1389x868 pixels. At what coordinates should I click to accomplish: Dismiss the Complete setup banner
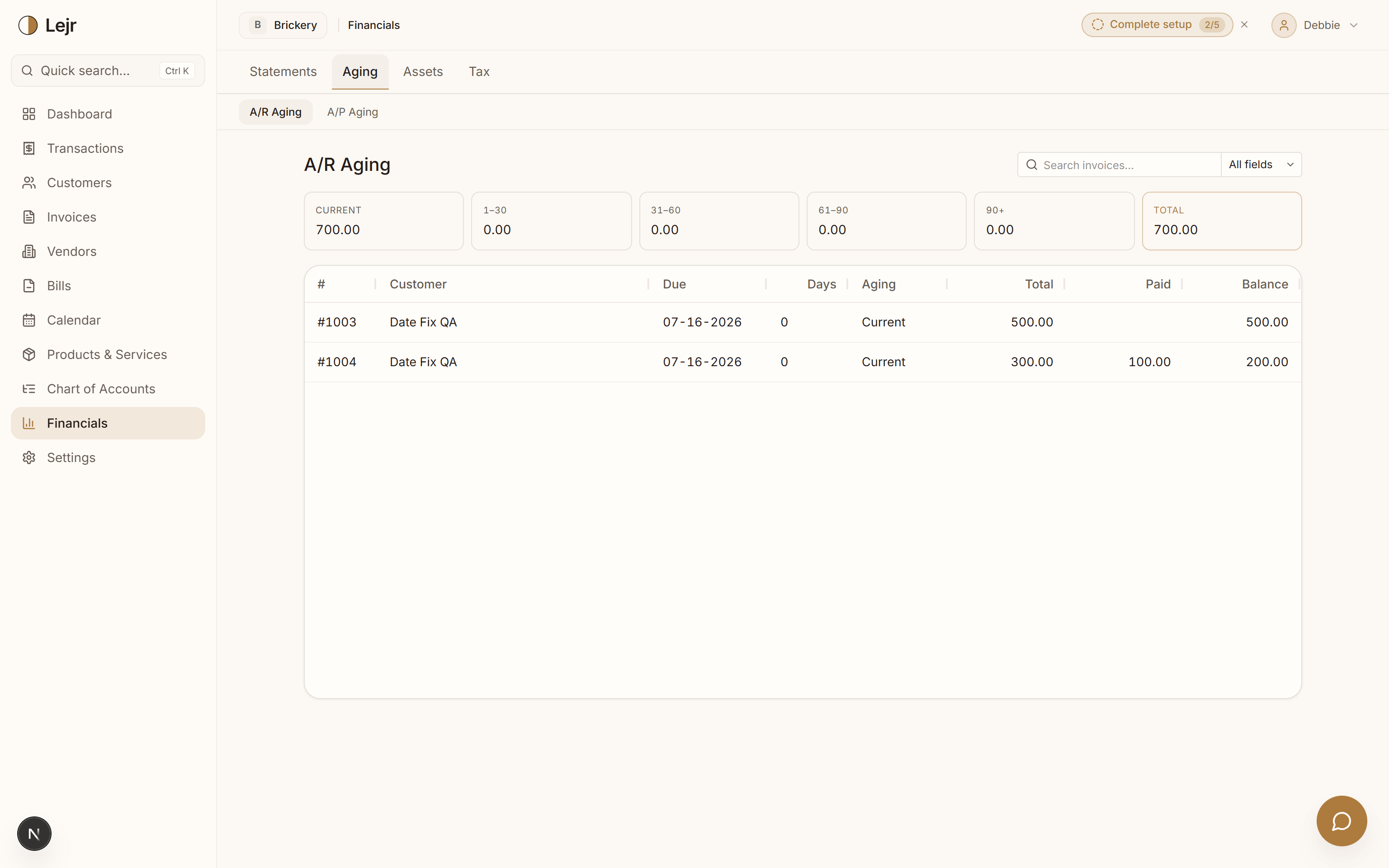tap(1244, 25)
